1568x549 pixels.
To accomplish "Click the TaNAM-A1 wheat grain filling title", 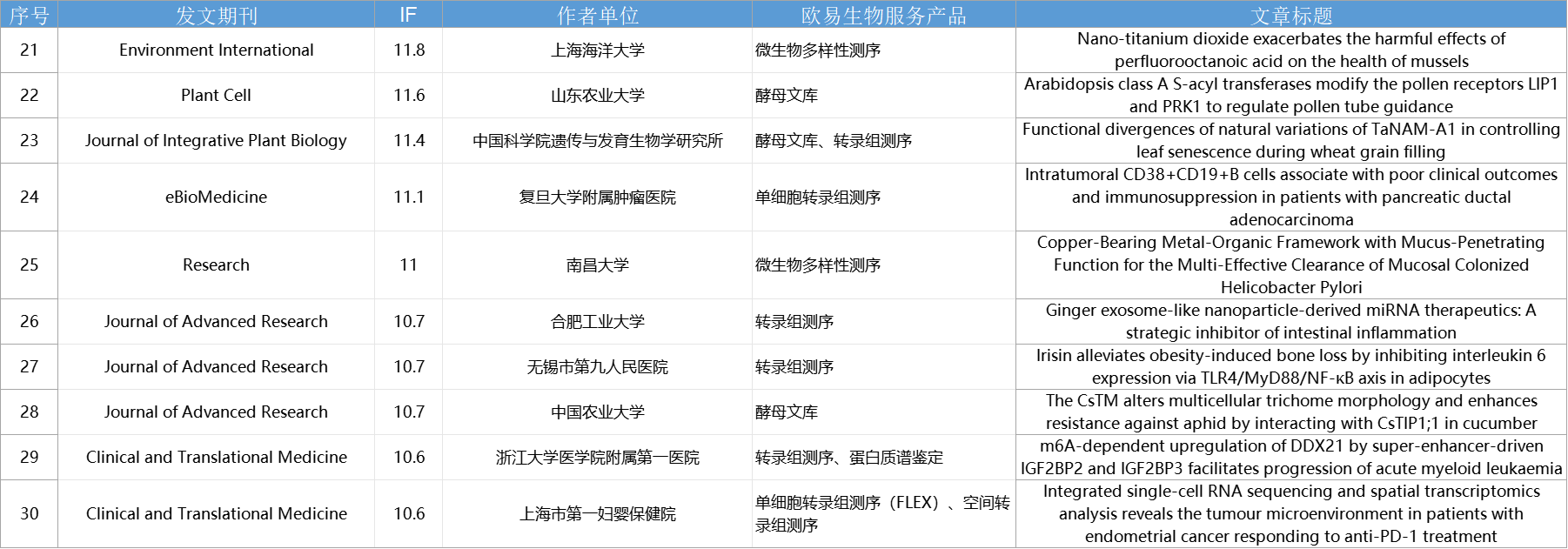I will 1291,141.
